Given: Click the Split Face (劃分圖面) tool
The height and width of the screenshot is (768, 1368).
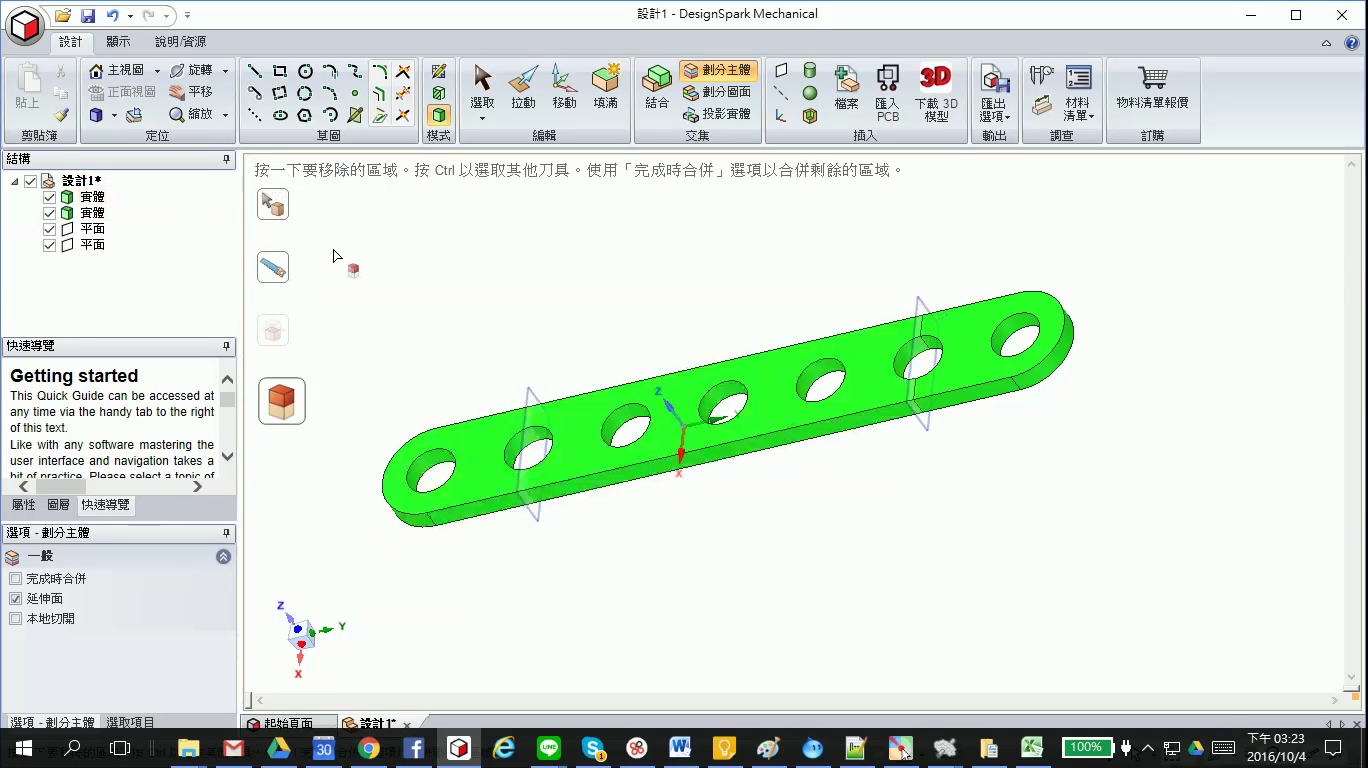Looking at the screenshot, I should pyautogui.click(x=717, y=92).
